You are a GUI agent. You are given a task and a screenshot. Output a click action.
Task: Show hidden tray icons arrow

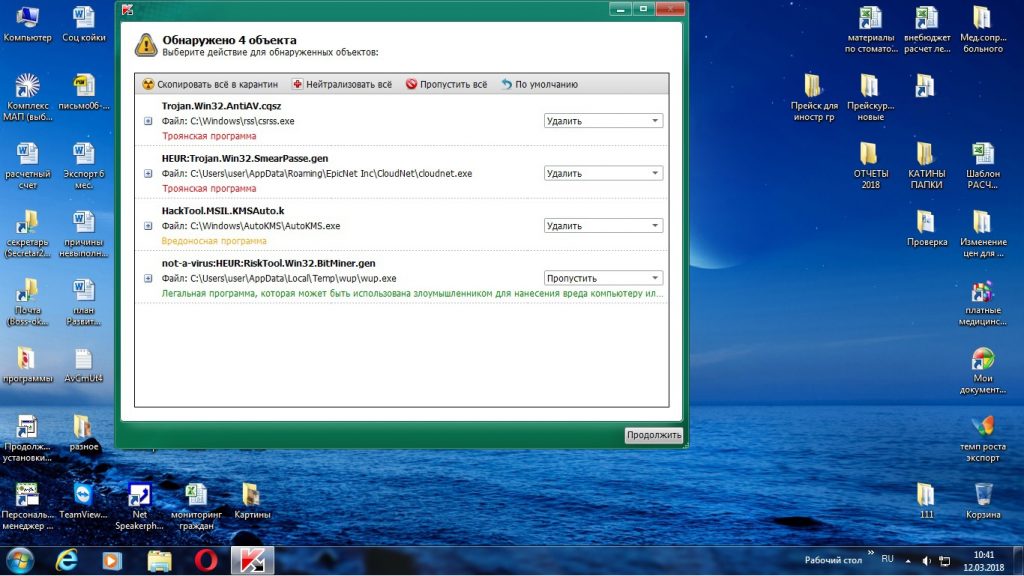[x=908, y=561]
